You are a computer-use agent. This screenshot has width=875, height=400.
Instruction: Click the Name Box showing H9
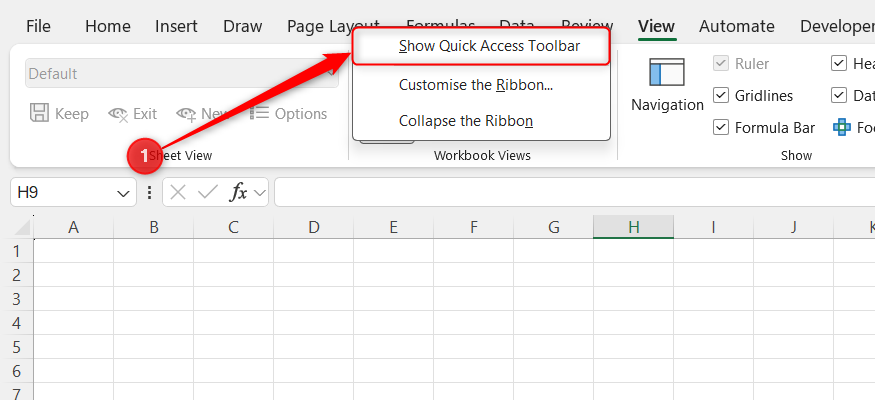click(x=73, y=192)
